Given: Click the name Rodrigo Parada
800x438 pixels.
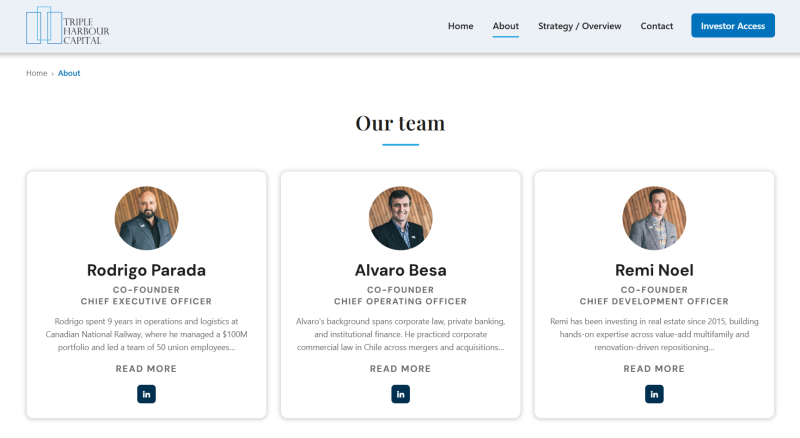Looking at the screenshot, I should click(146, 270).
